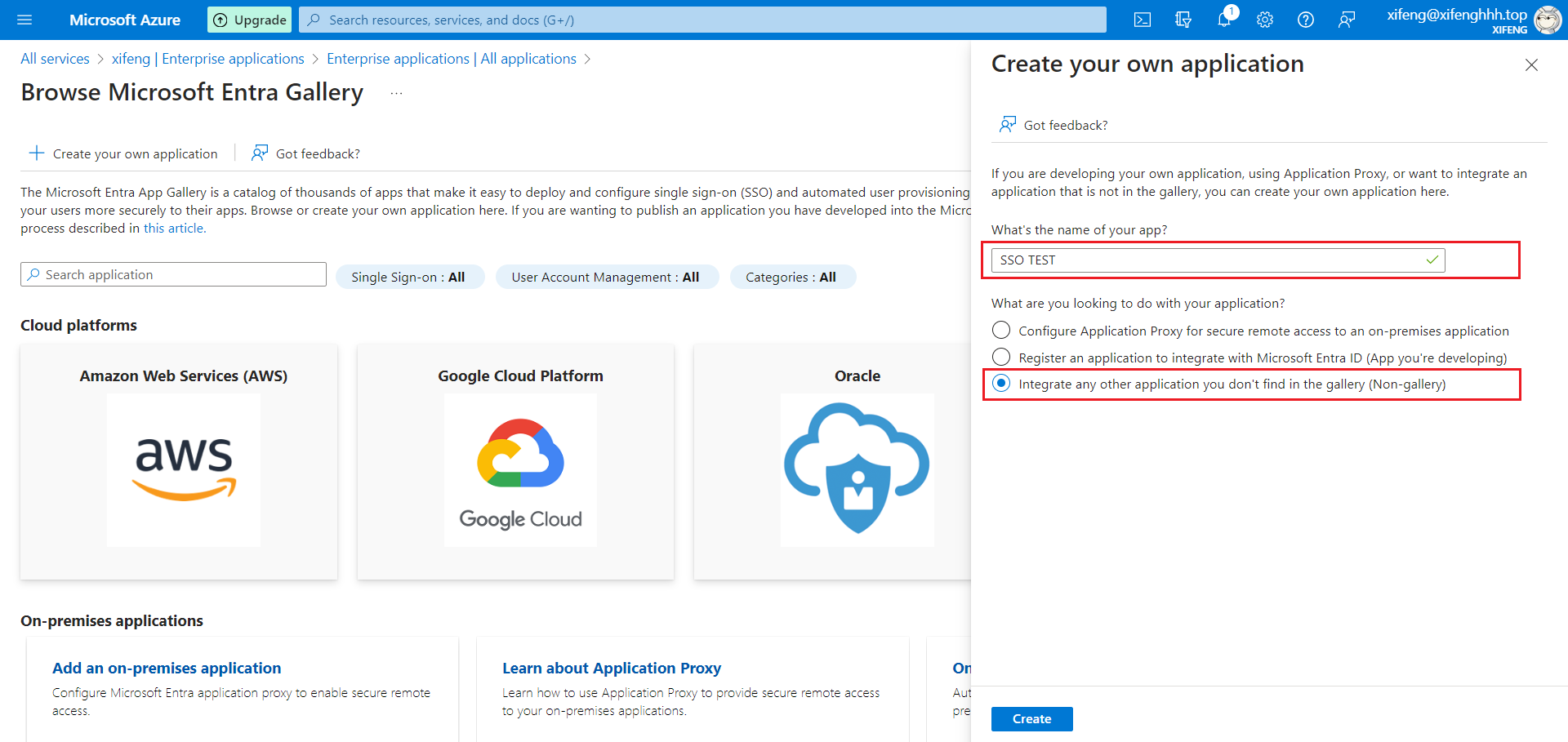This screenshot has height=742, width=1568.
Task: Open xifeng | Enterprise applications breadcrumb
Action: click(x=207, y=59)
